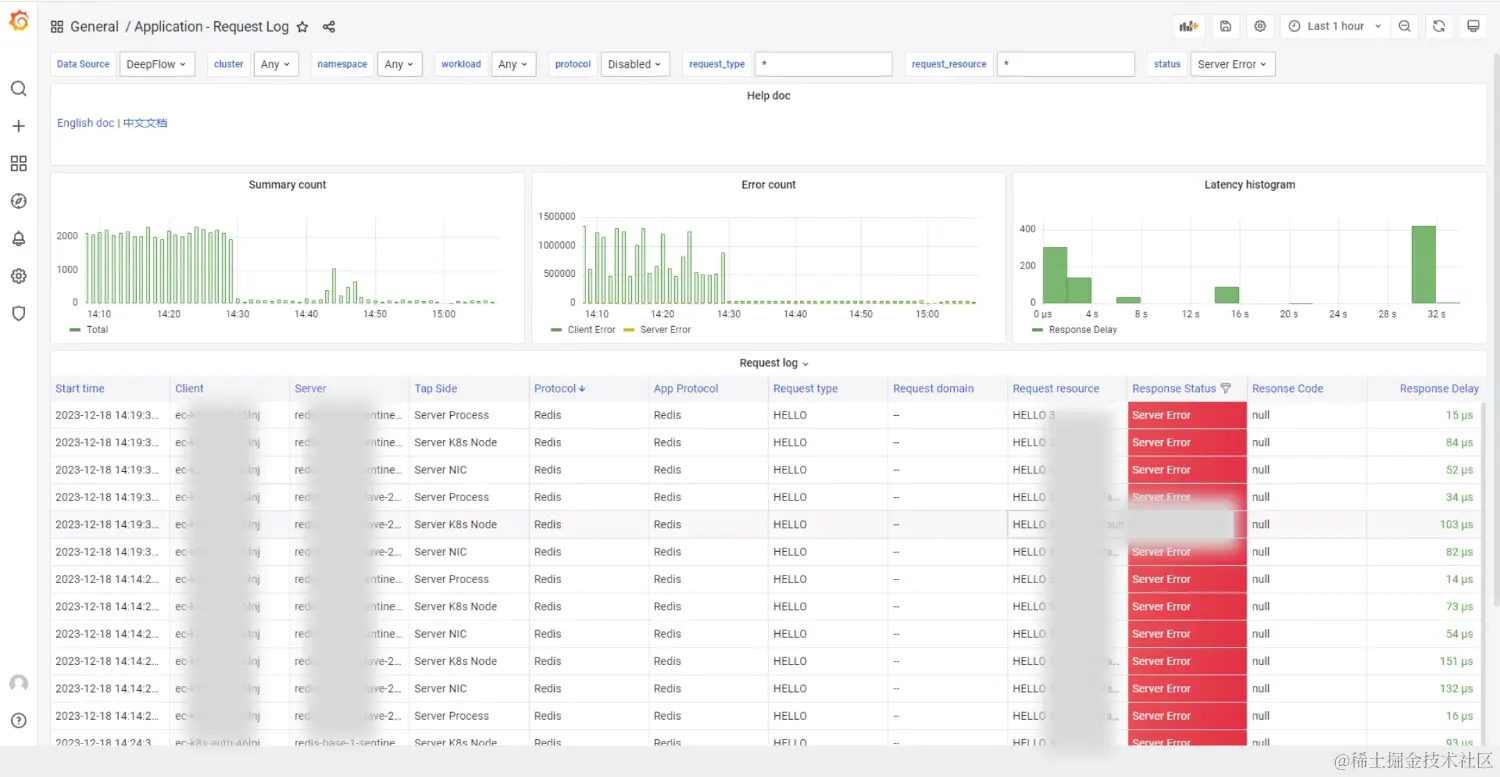Open the Alerting bell icon
This screenshot has height=777, width=1500.
(x=18, y=238)
